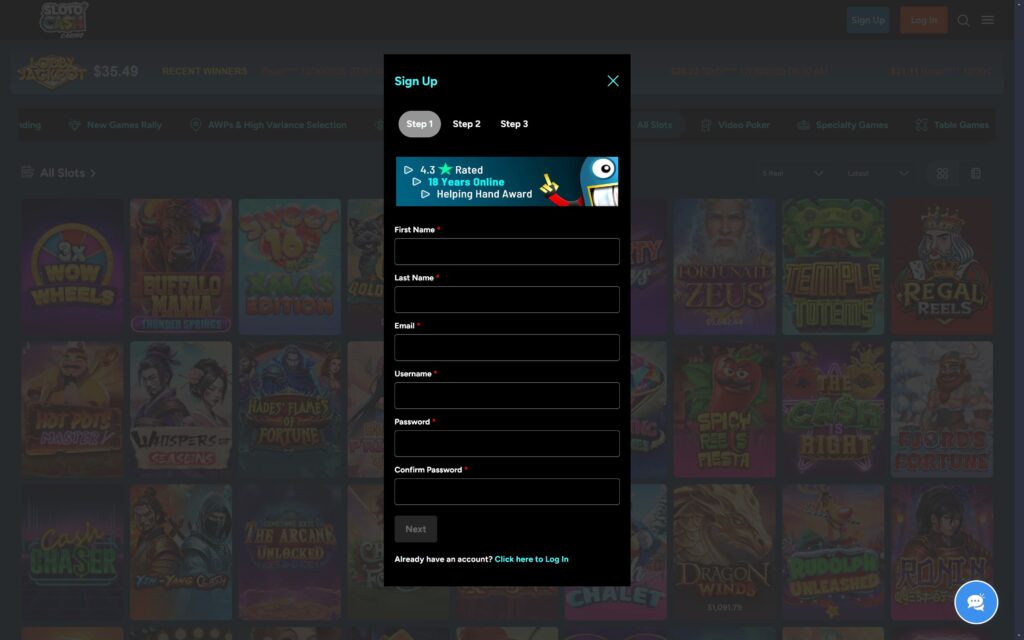Expand the All Slots section chevron
1024x640 pixels.
pyautogui.click(x=91, y=172)
